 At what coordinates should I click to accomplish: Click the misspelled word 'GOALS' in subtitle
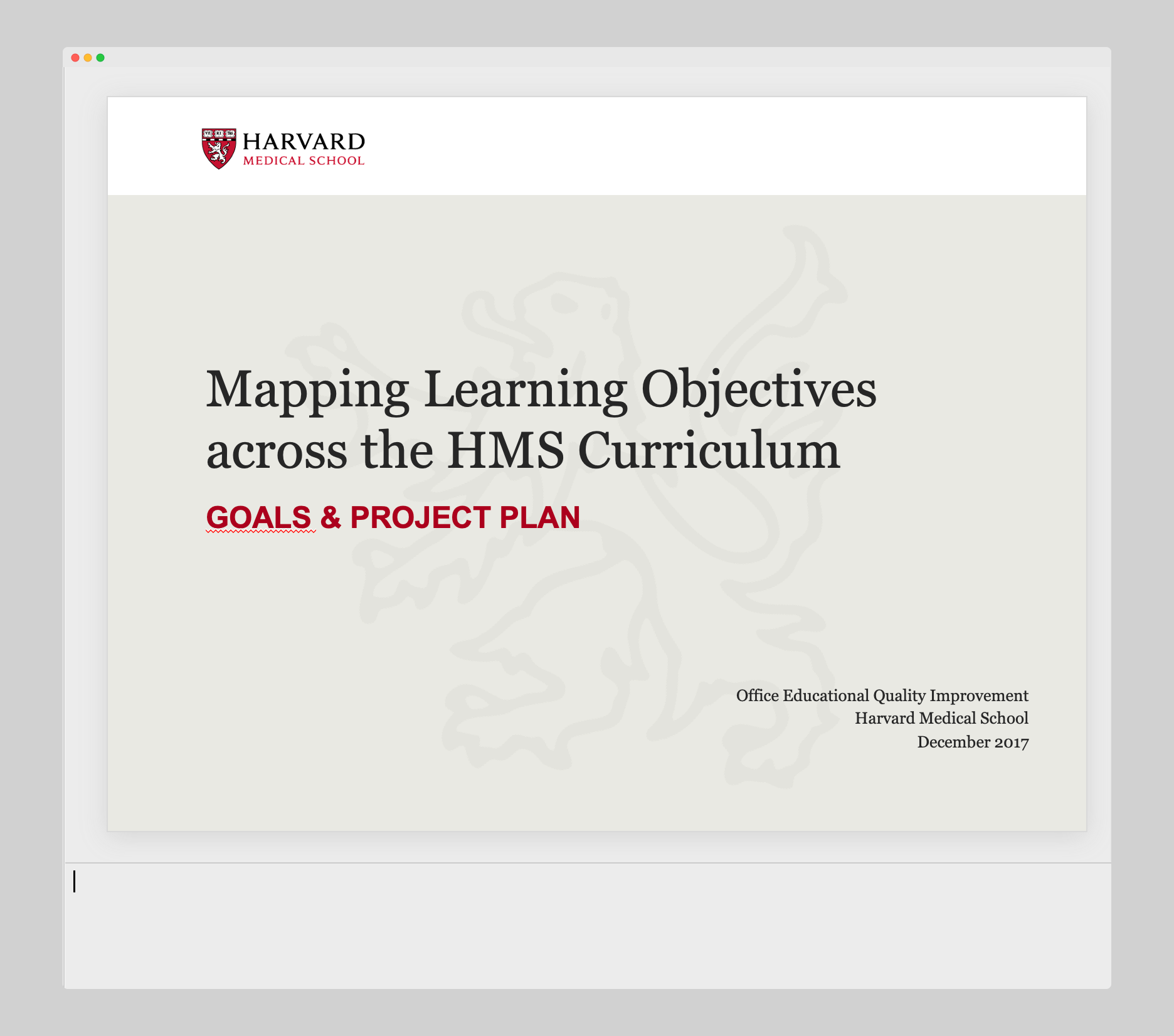point(259,517)
